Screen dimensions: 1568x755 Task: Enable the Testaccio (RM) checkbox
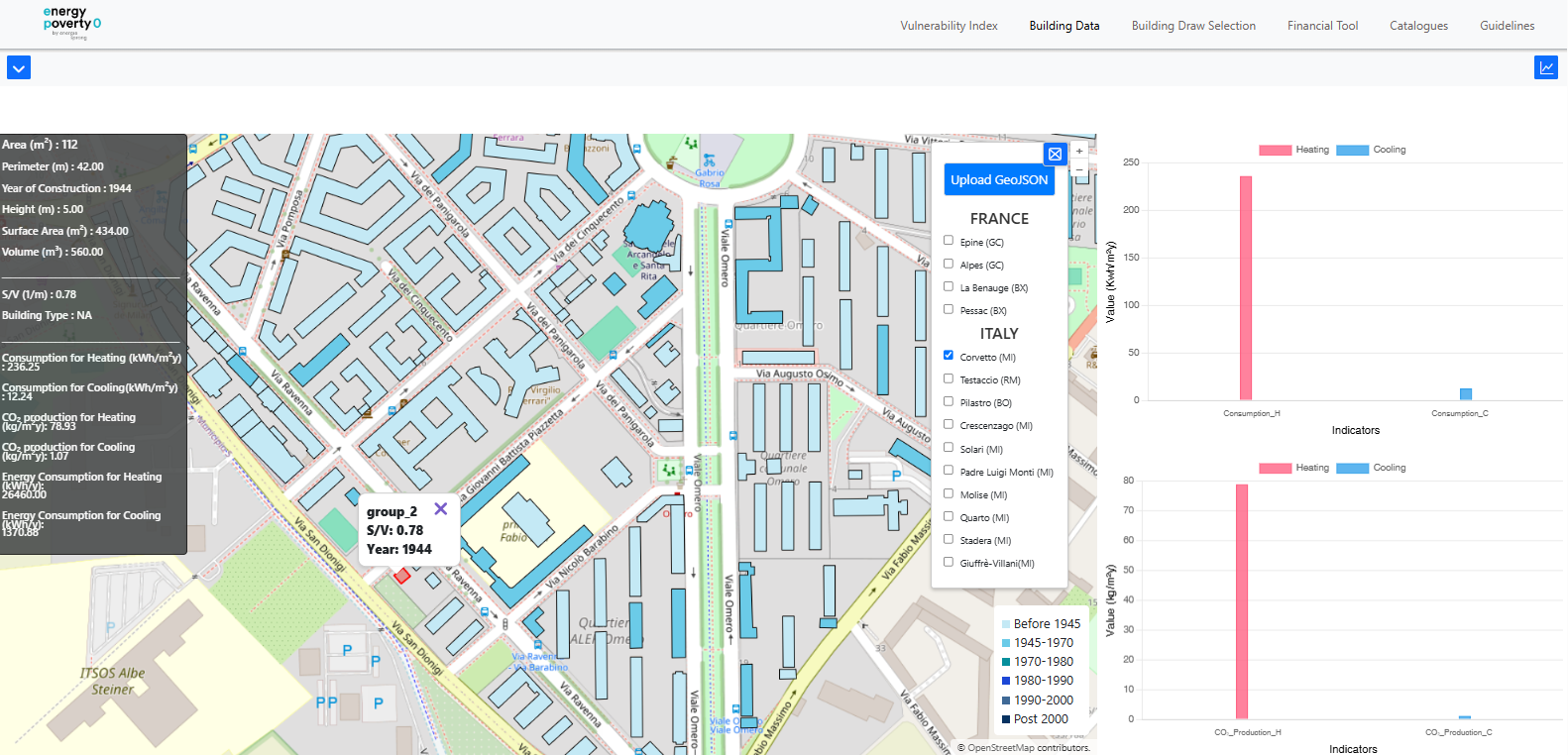(949, 378)
